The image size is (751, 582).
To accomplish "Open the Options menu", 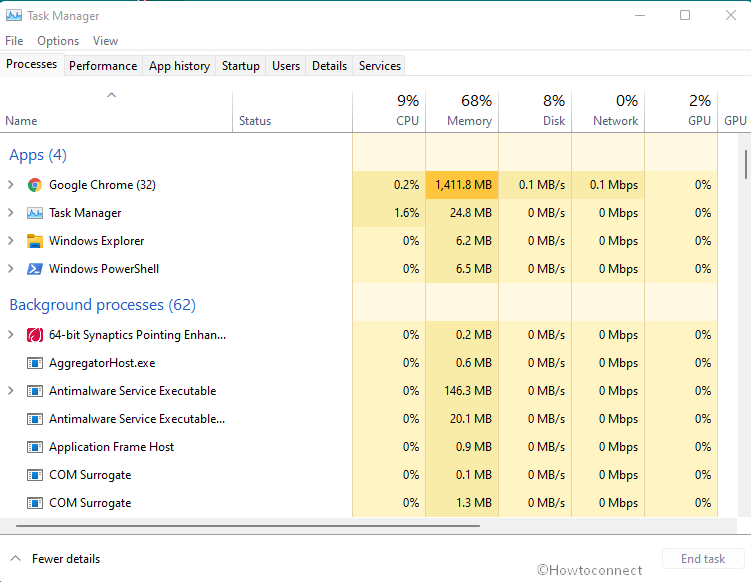I will (x=58, y=41).
